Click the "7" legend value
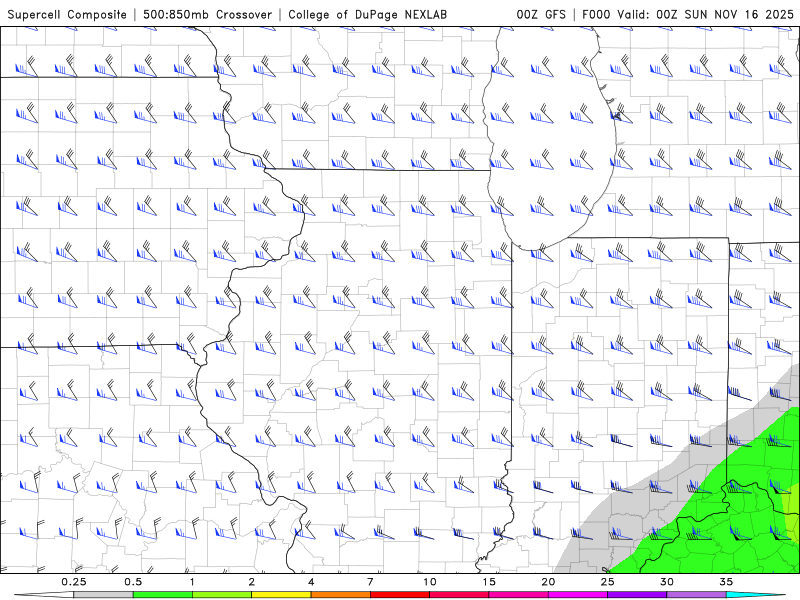Image resolution: width=800 pixels, height=600 pixels. (370, 582)
